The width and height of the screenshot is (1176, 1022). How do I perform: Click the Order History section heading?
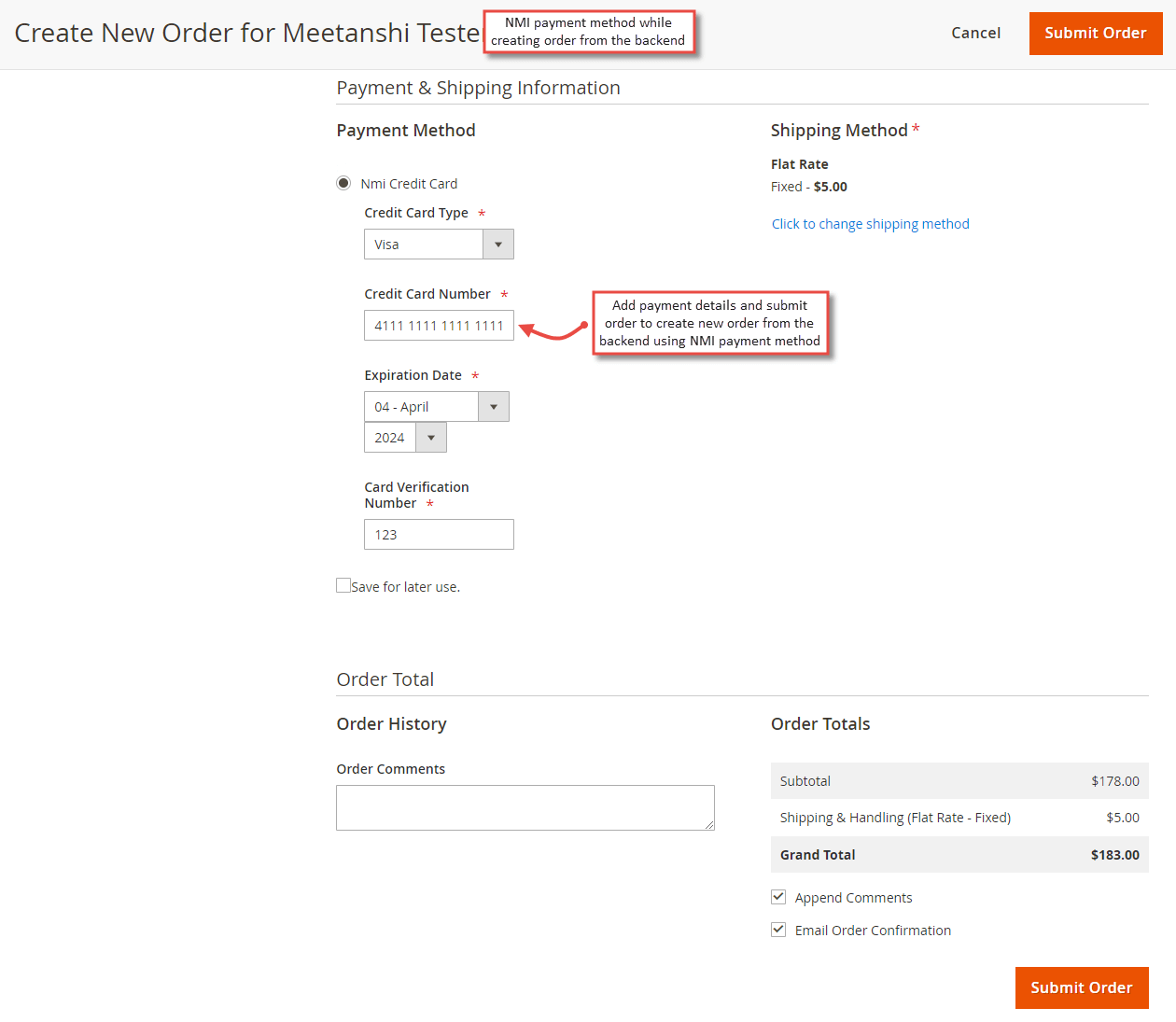391,723
